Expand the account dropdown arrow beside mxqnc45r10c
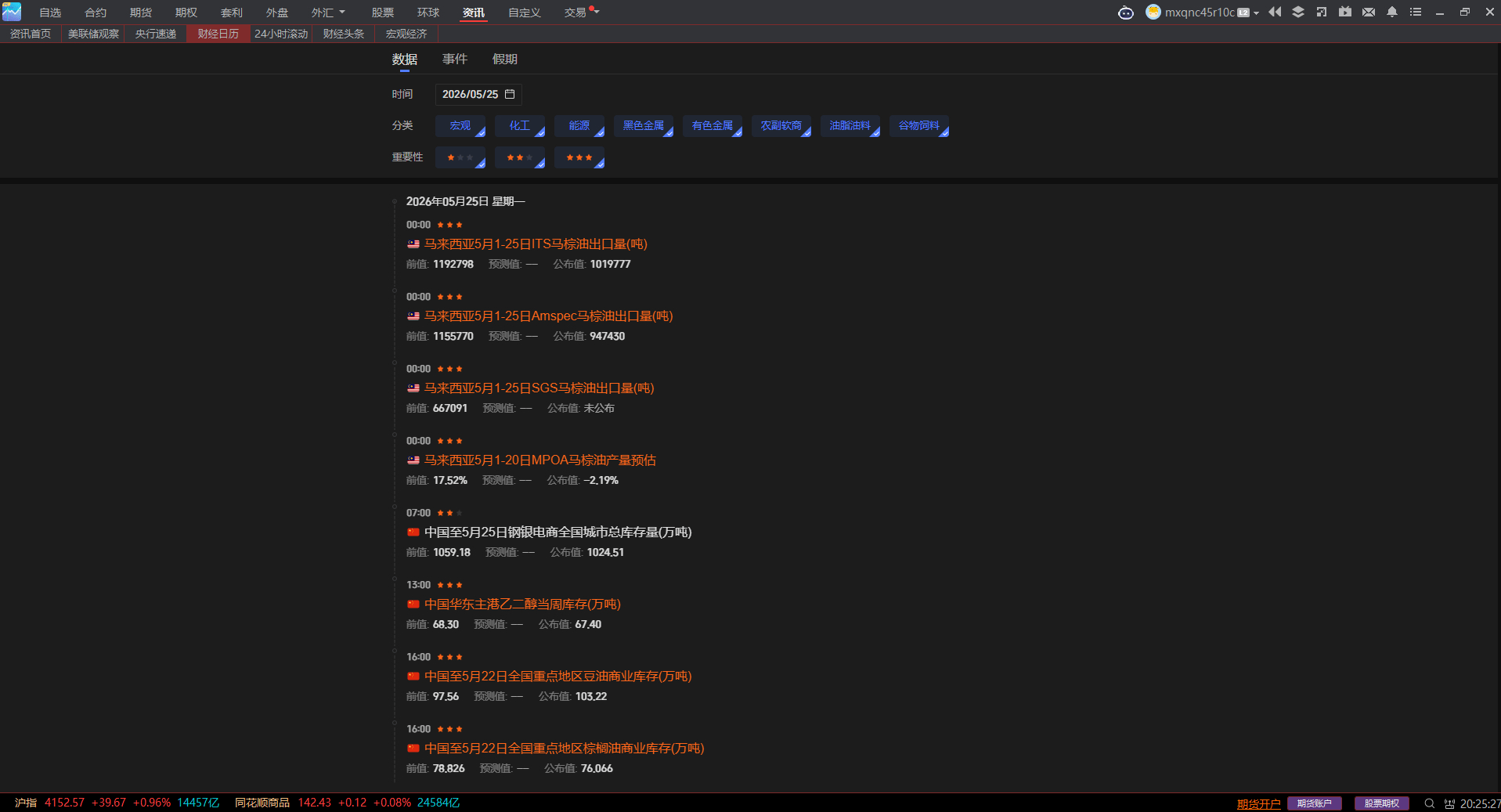 [x=1256, y=13]
